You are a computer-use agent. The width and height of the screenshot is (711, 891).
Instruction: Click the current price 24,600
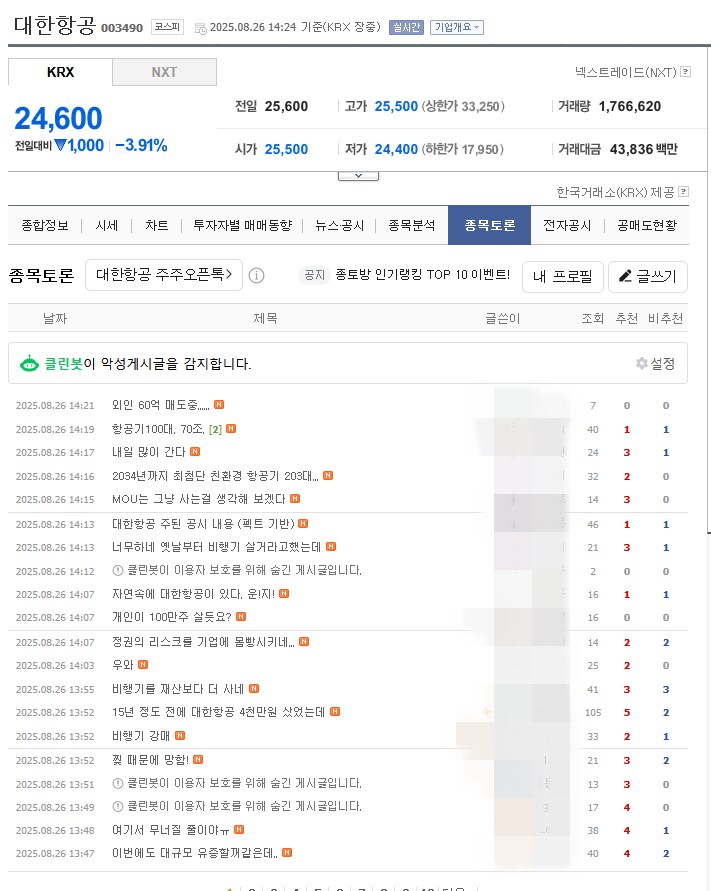coord(59,118)
